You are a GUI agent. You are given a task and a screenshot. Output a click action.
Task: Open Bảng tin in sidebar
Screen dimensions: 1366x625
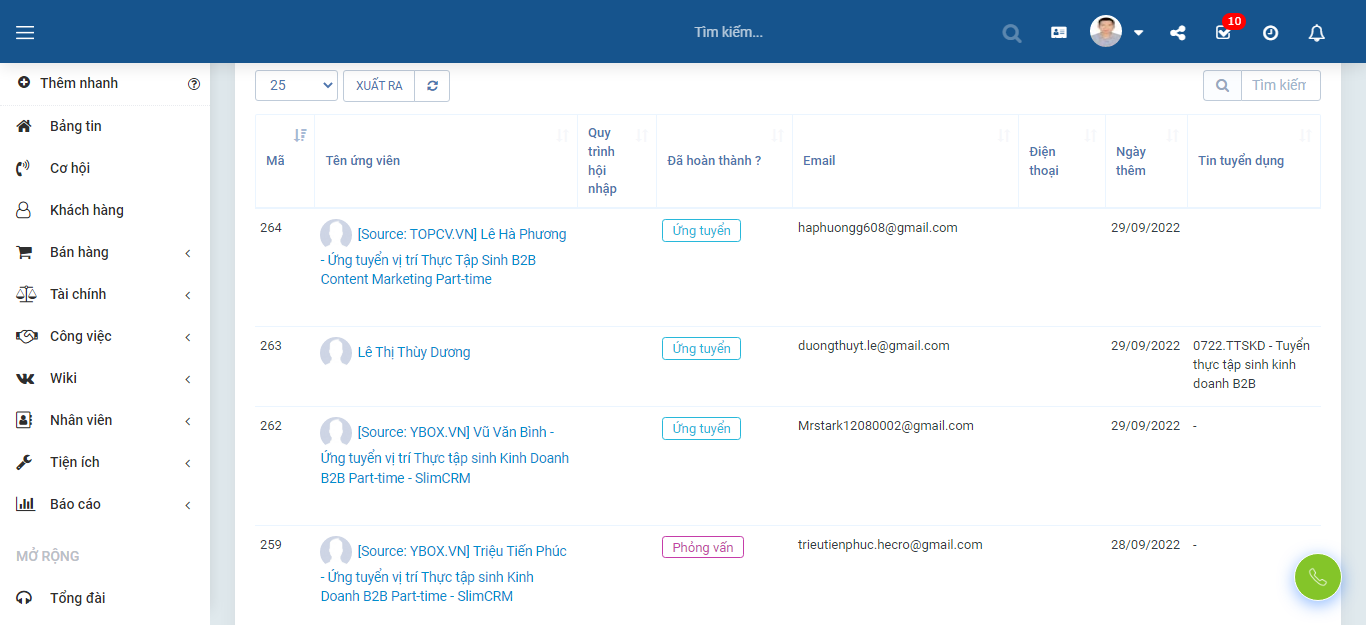pos(105,126)
